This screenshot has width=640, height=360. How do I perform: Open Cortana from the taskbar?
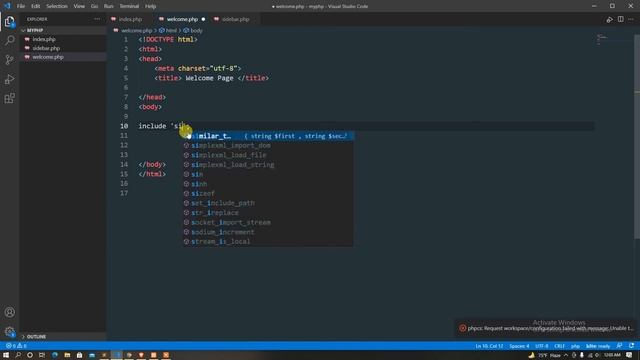point(30,355)
